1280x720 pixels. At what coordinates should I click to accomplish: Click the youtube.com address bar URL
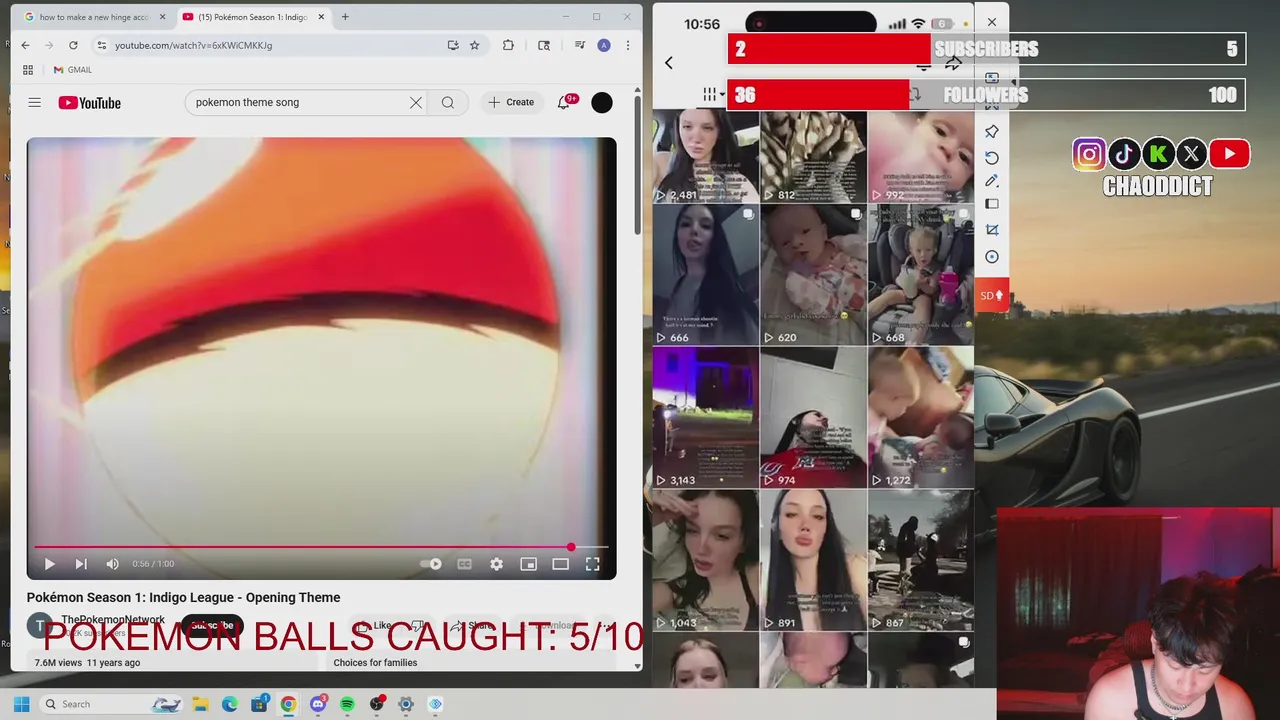pyautogui.click(x=193, y=45)
